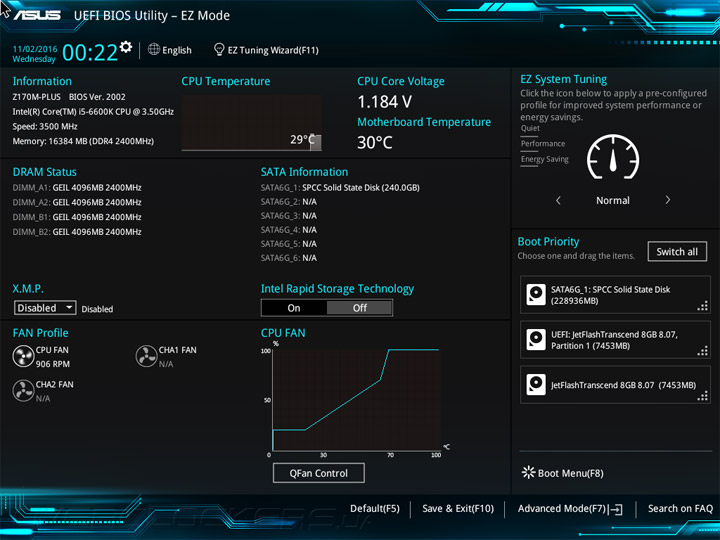The height and width of the screenshot is (540, 720).
Task: Select next EZ System Tuning profile arrow
Action: pos(668,200)
